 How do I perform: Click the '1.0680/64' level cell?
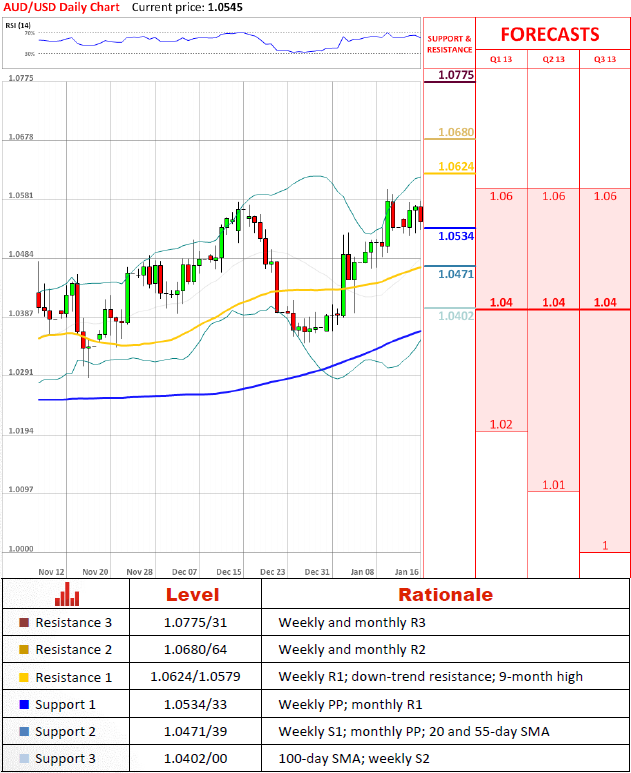point(195,650)
